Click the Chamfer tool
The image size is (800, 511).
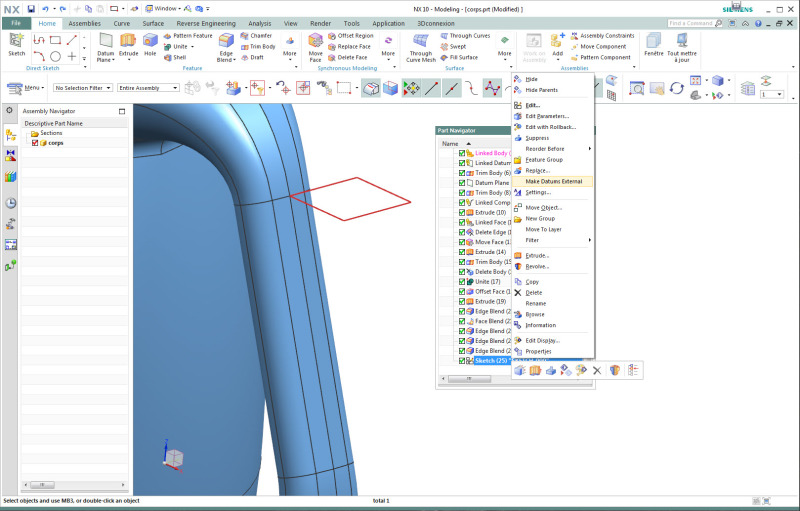tap(256, 36)
